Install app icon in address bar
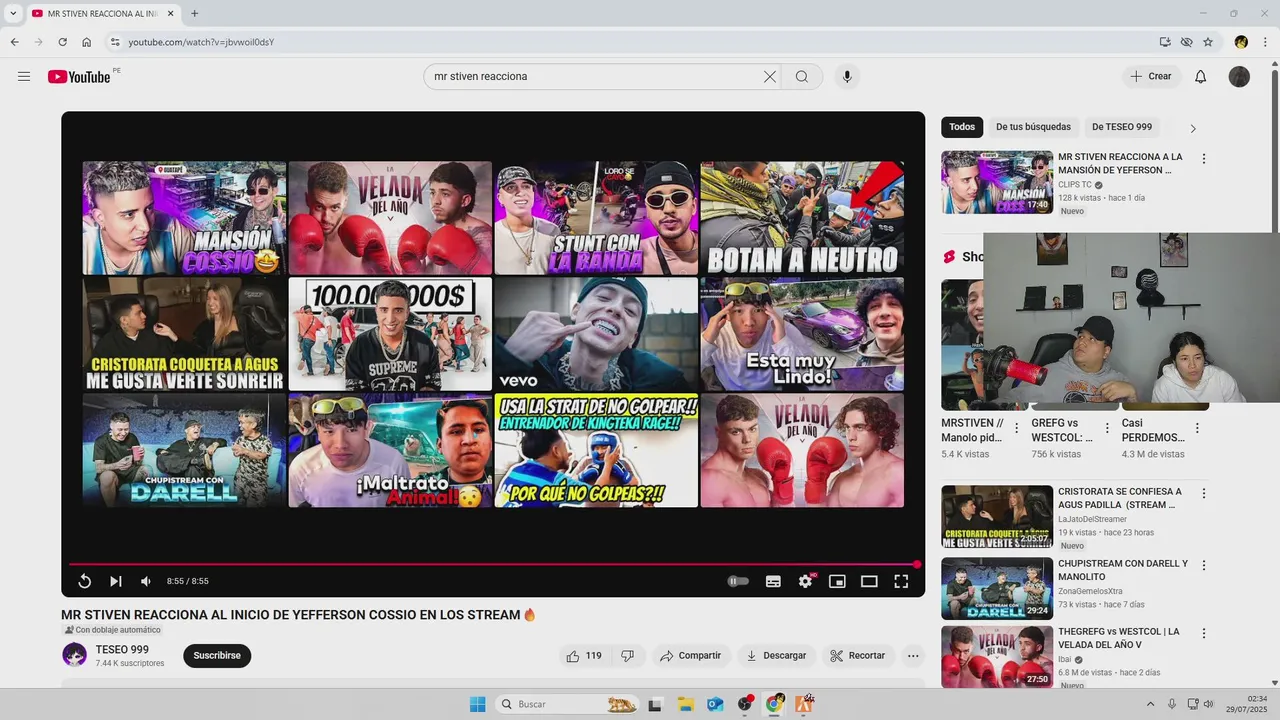 point(1165,42)
